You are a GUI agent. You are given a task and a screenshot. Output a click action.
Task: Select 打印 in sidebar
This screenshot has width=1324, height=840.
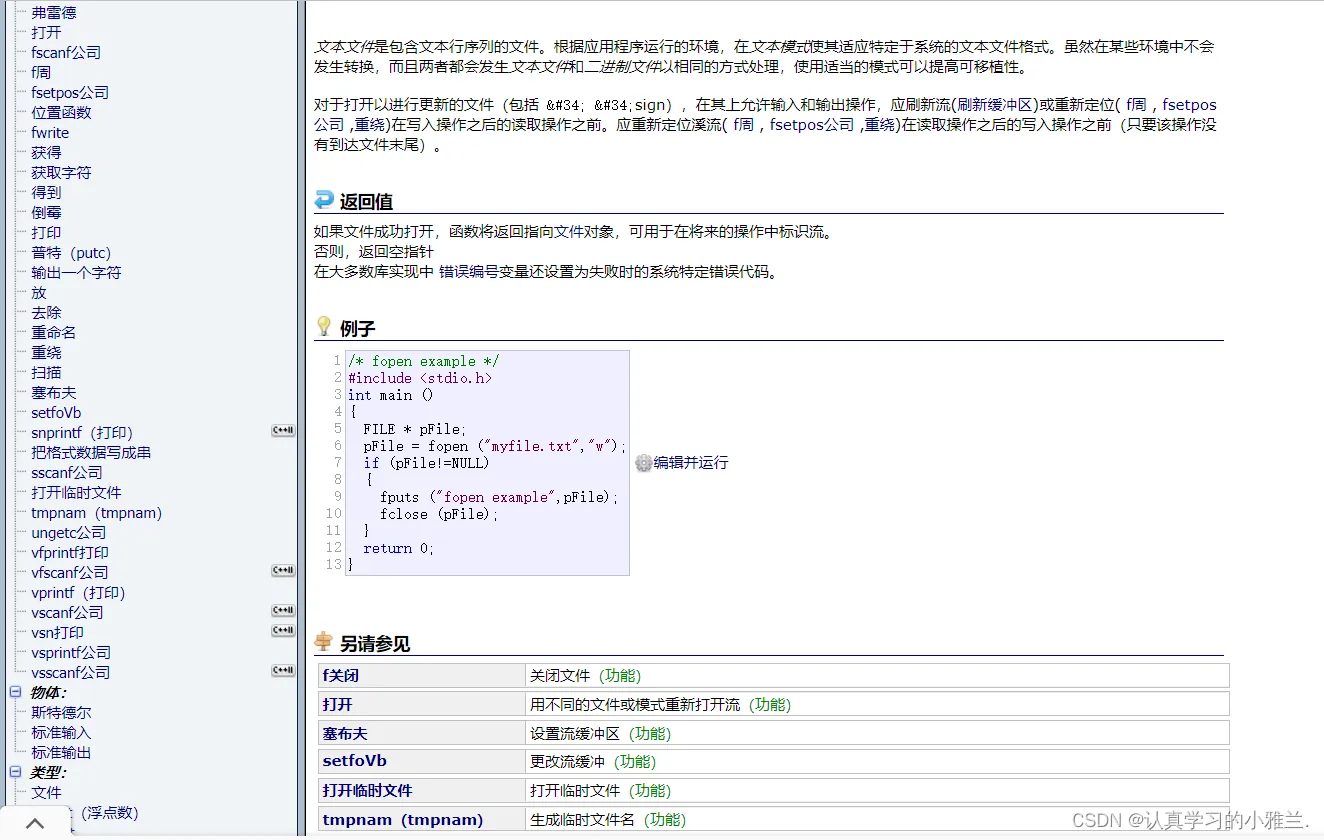[x=46, y=232]
